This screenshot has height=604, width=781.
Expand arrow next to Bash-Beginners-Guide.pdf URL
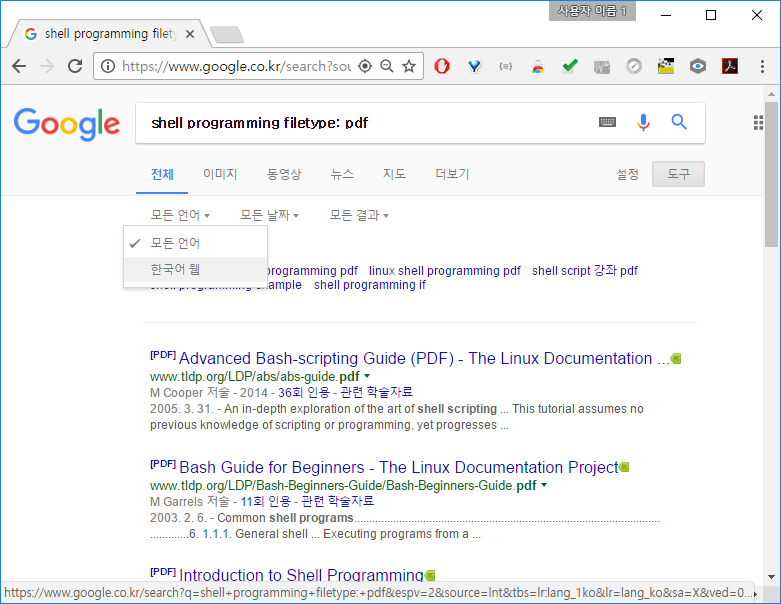pos(544,485)
